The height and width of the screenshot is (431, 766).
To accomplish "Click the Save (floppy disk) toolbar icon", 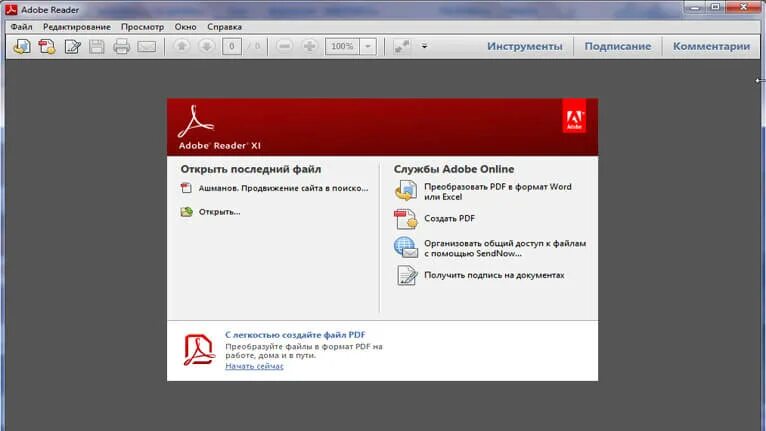I will pyautogui.click(x=97, y=46).
